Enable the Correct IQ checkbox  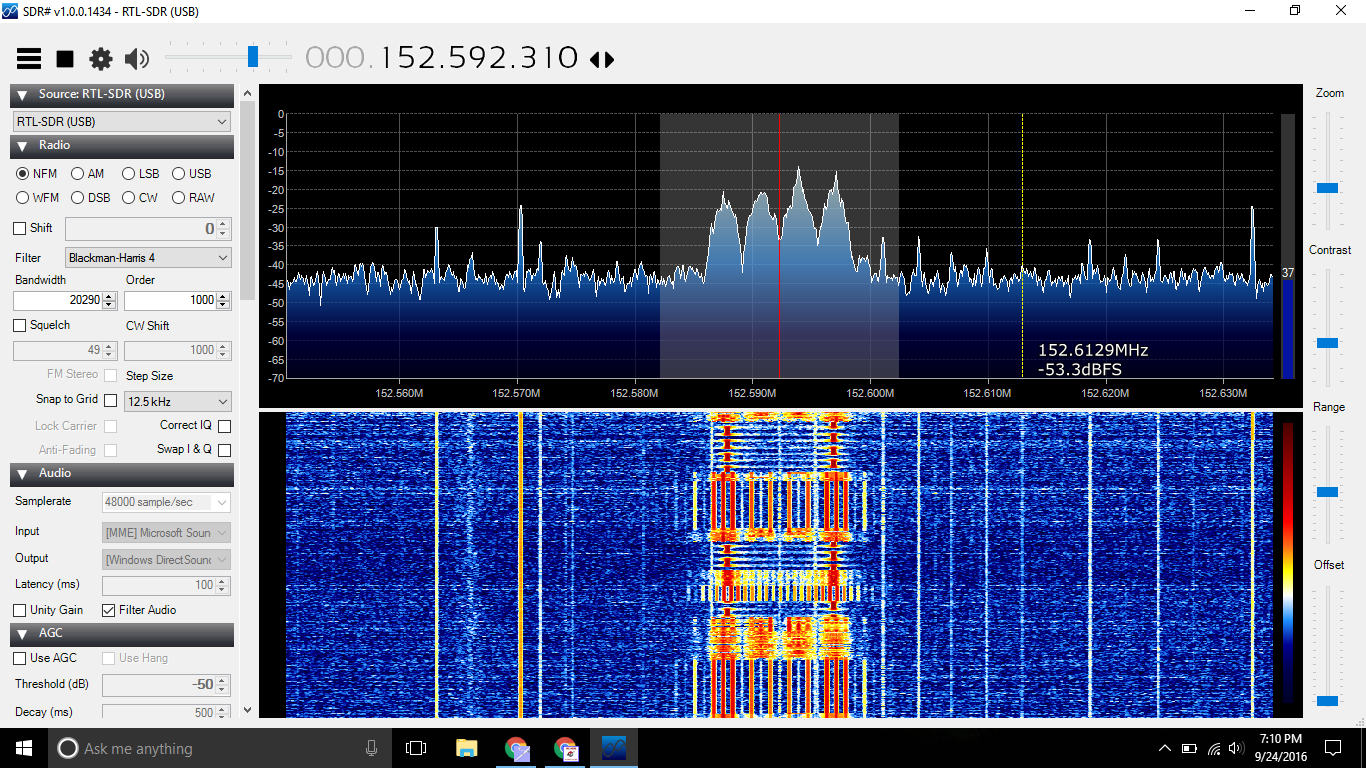[224, 426]
